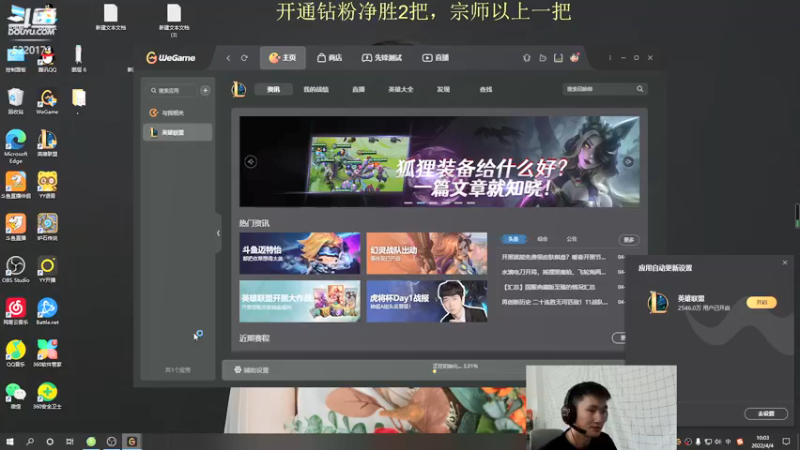Close the 应用自动更新设置 popup
800x450 pixels.
[785, 263]
